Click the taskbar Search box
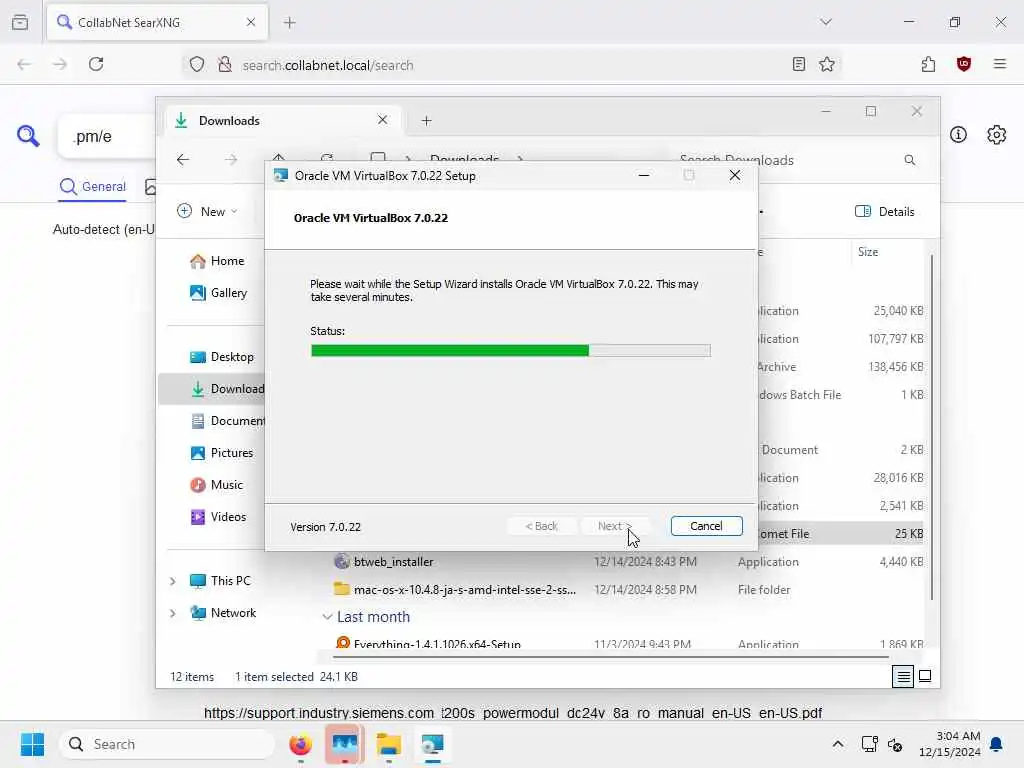 click(x=167, y=744)
